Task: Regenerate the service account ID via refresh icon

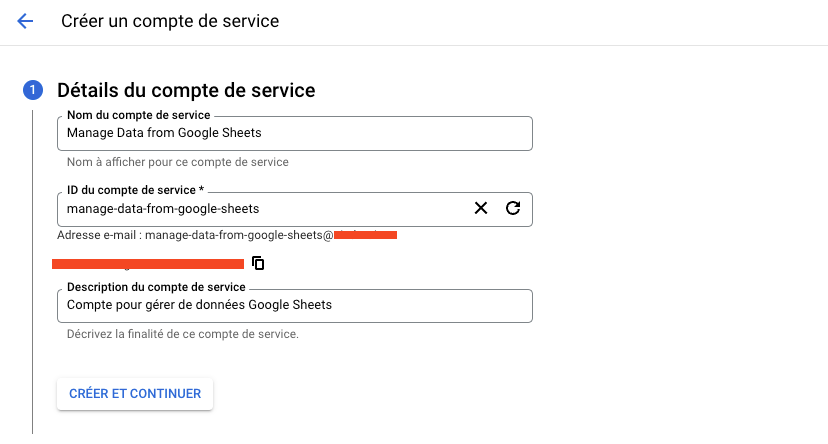Action: (x=513, y=208)
